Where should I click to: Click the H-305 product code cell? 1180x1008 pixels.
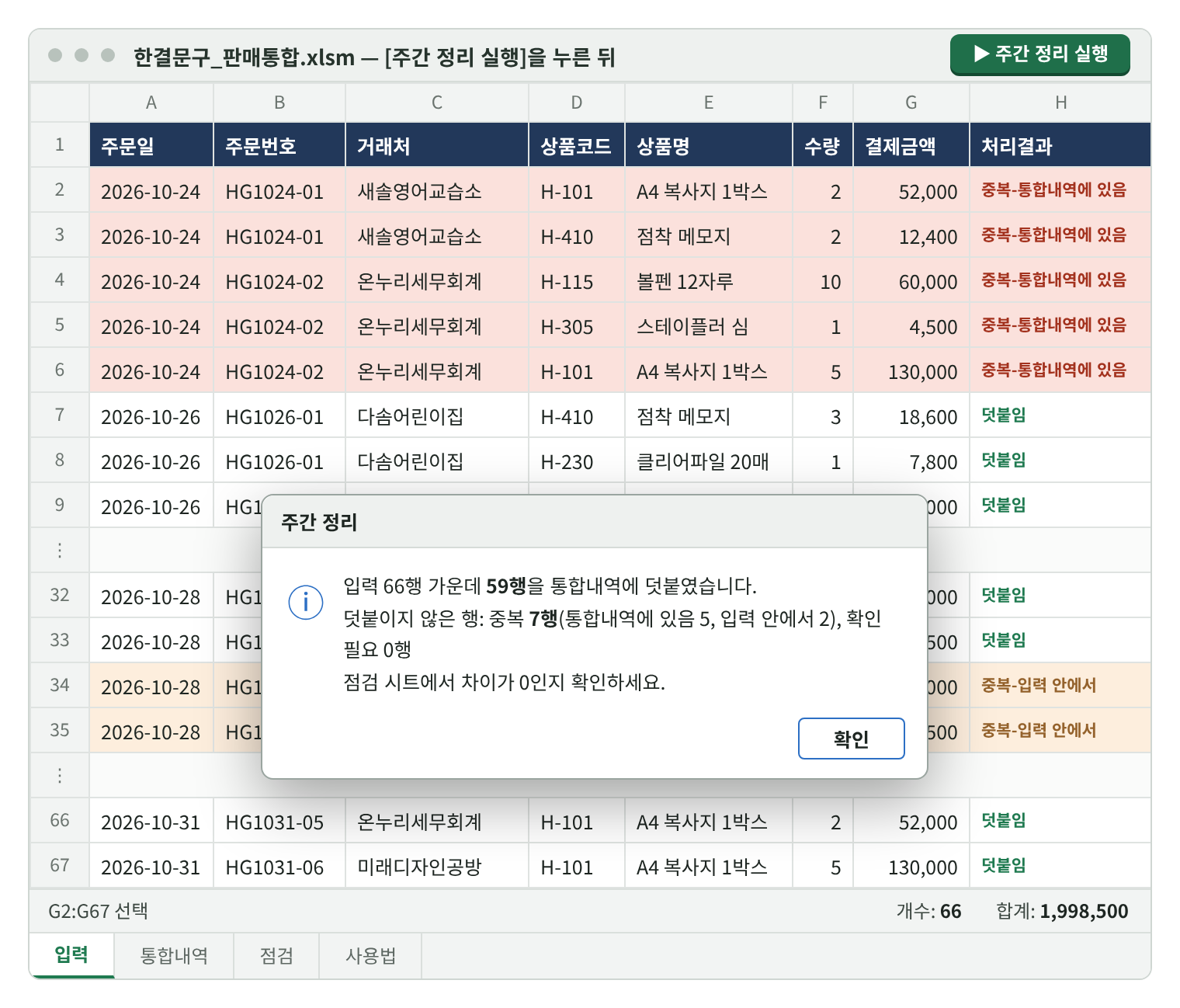[577, 325]
